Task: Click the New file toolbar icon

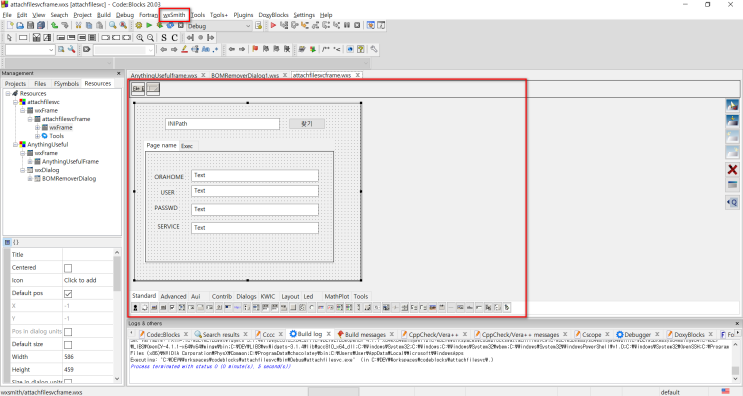Action: (10, 26)
